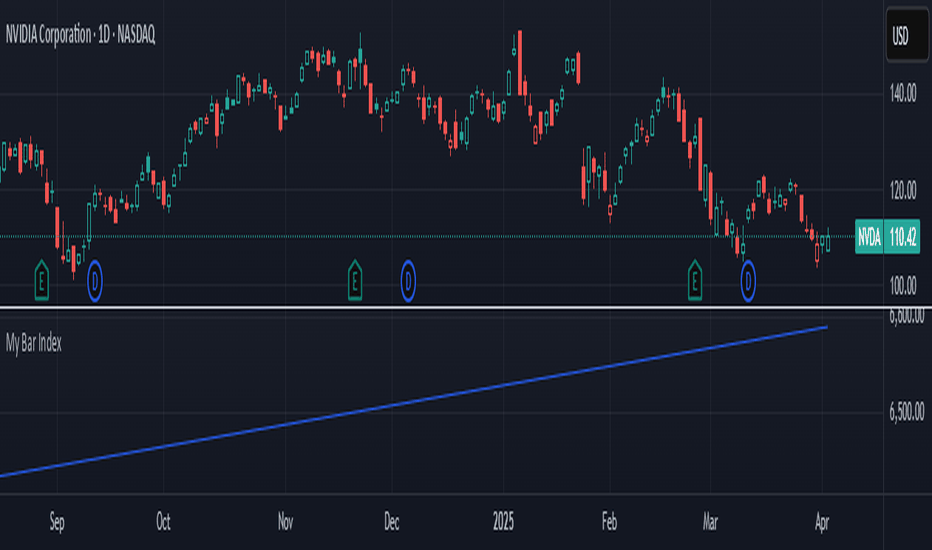The width and height of the screenshot is (932, 550).
Task: Open the dividend marker in mid-March
Action: (748, 281)
